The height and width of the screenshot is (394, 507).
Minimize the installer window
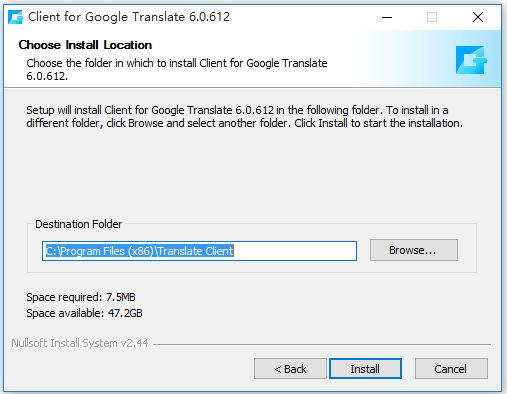(387, 17)
